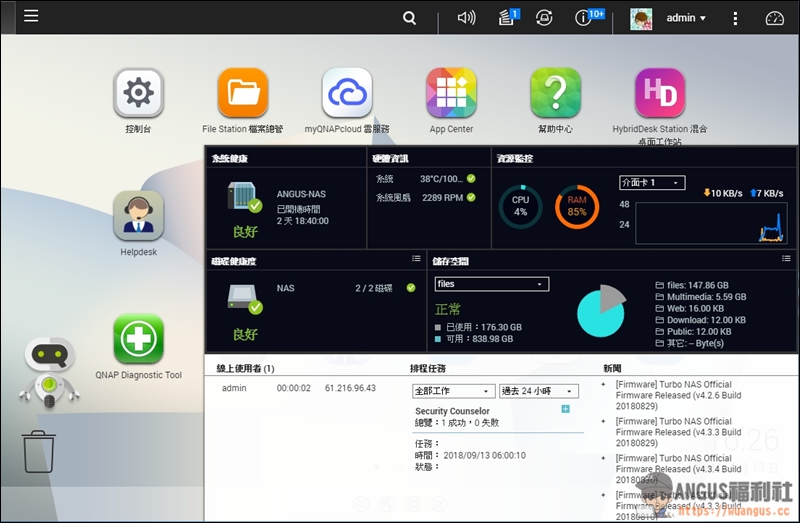The image size is (800, 523).
Task: Launch HybridDesk Station app
Action: point(660,94)
